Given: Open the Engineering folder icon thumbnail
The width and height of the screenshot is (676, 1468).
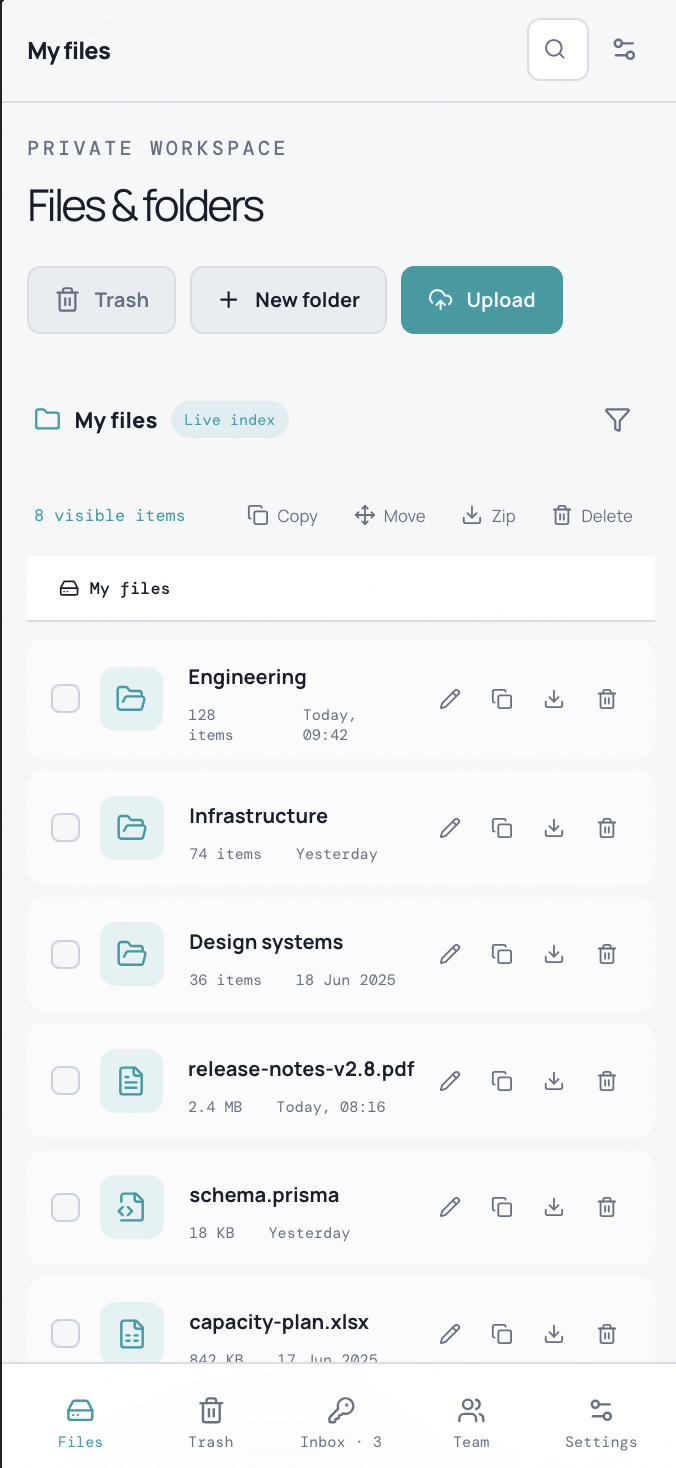Looking at the screenshot, I should point(132,699).
